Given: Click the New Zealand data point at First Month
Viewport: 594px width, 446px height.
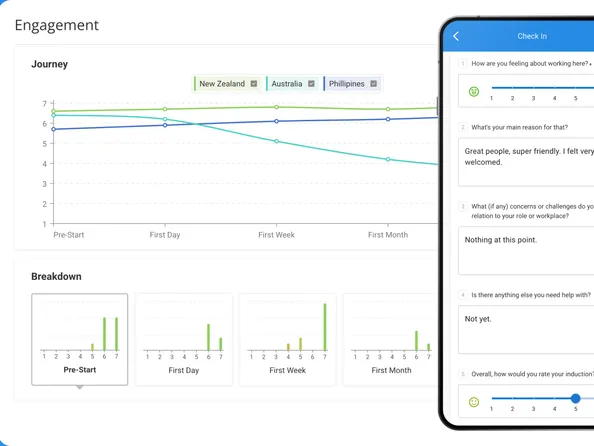Looking at the screenshot, I should (388, 109).
